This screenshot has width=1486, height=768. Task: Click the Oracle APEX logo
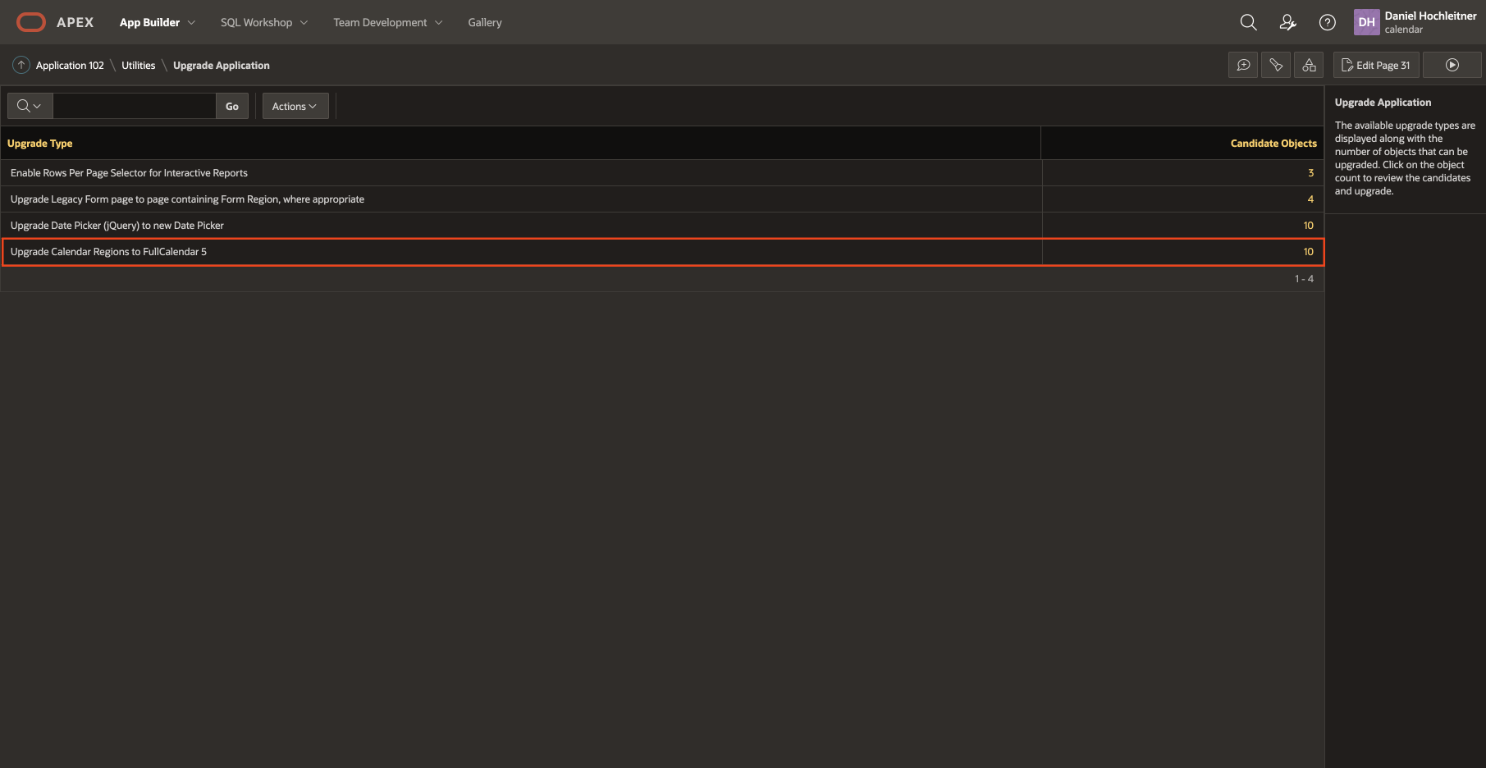coord(55,22)
